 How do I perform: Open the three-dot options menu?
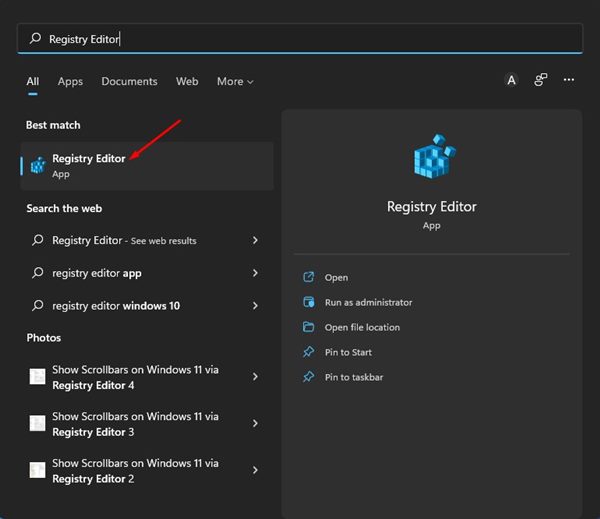click(569, 81)
